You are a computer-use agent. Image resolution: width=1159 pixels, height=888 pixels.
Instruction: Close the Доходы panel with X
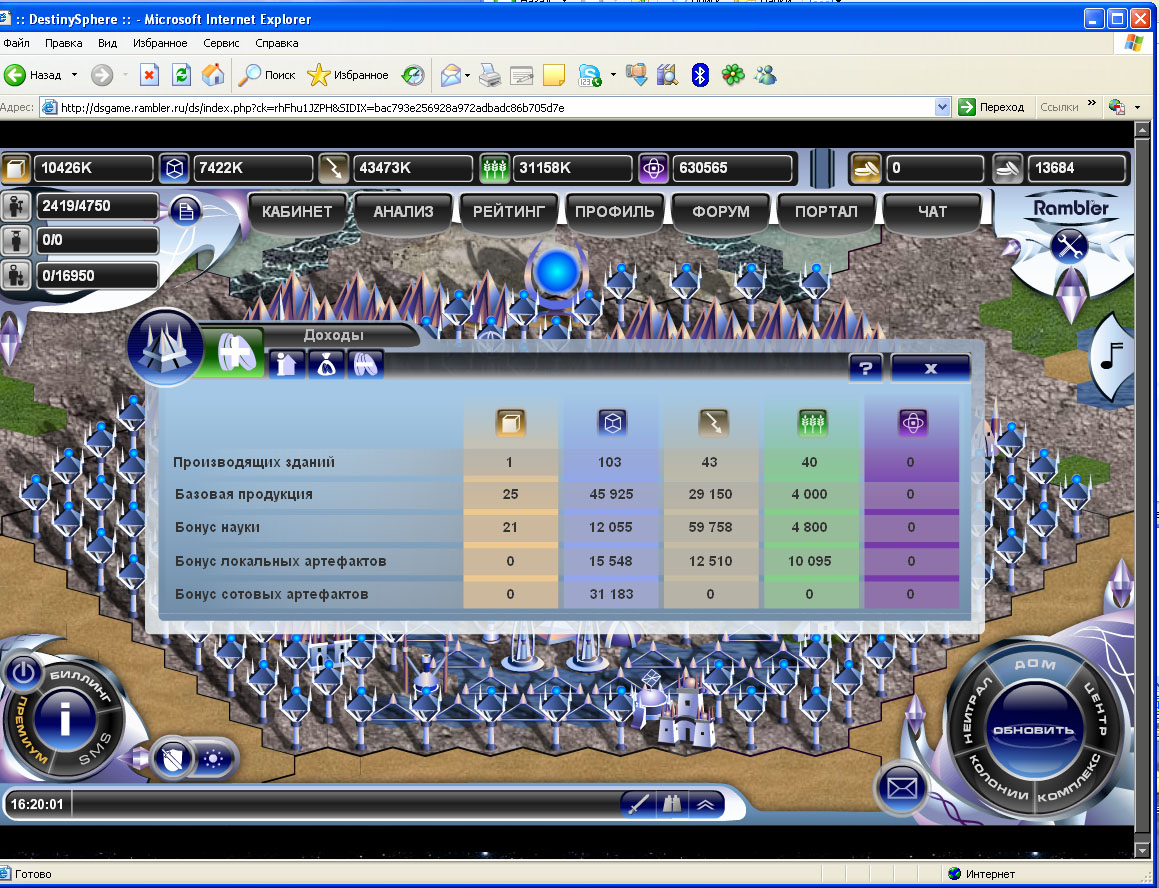pos(930,368)
